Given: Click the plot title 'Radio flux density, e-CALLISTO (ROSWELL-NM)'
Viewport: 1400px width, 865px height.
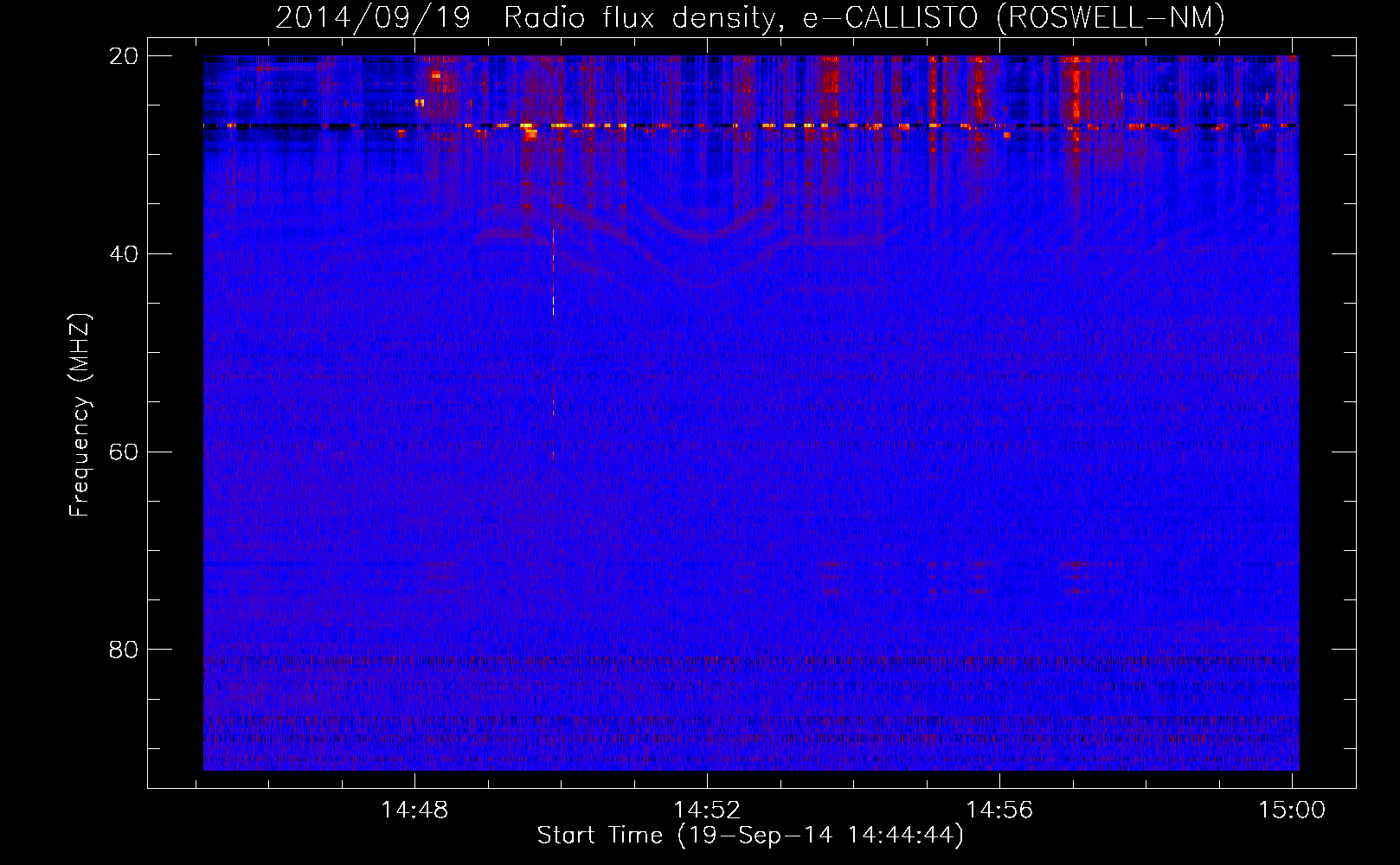Looking at the screenshot, I should click(x=864, y=17).
